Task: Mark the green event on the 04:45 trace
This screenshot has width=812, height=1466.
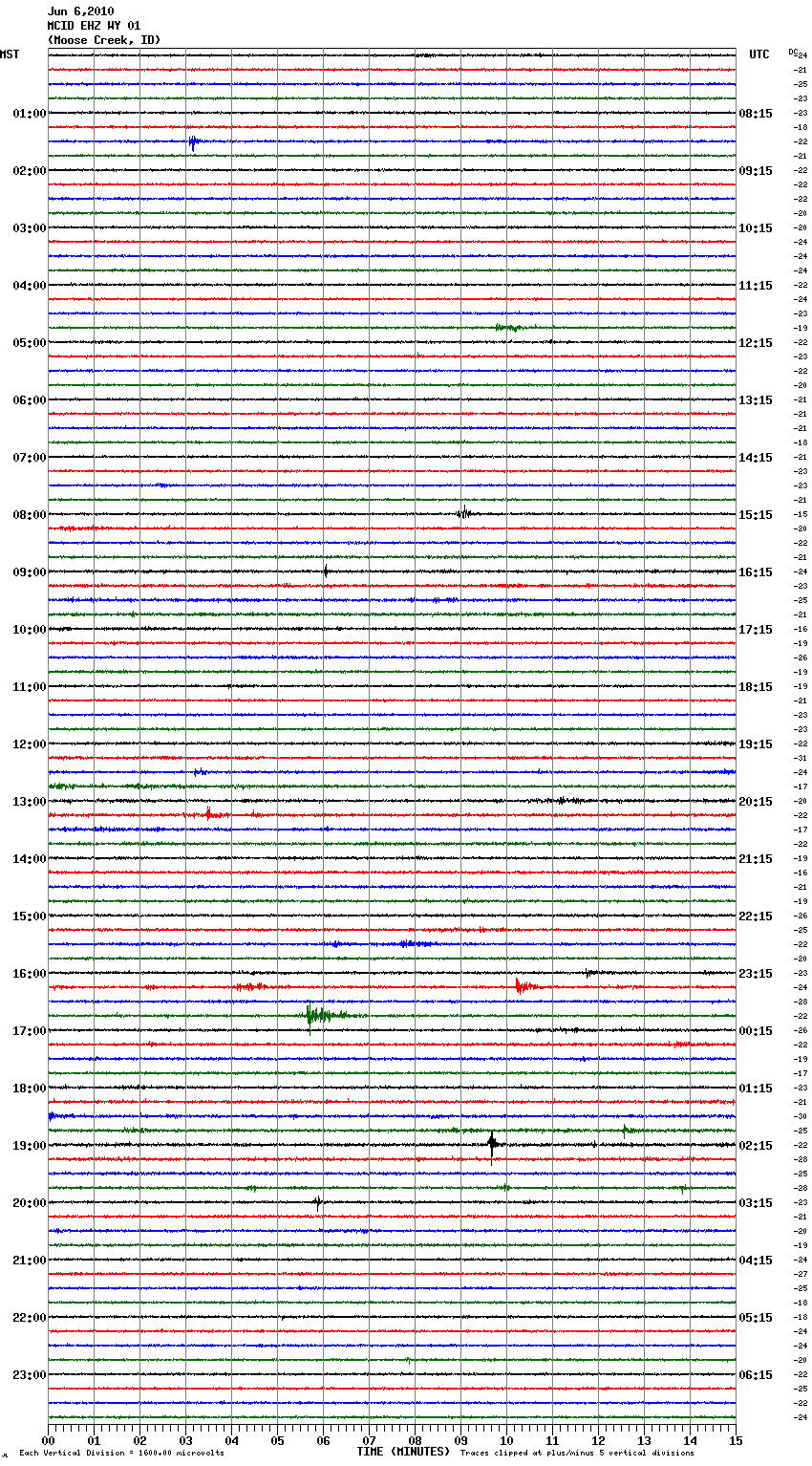Action: 507,328
